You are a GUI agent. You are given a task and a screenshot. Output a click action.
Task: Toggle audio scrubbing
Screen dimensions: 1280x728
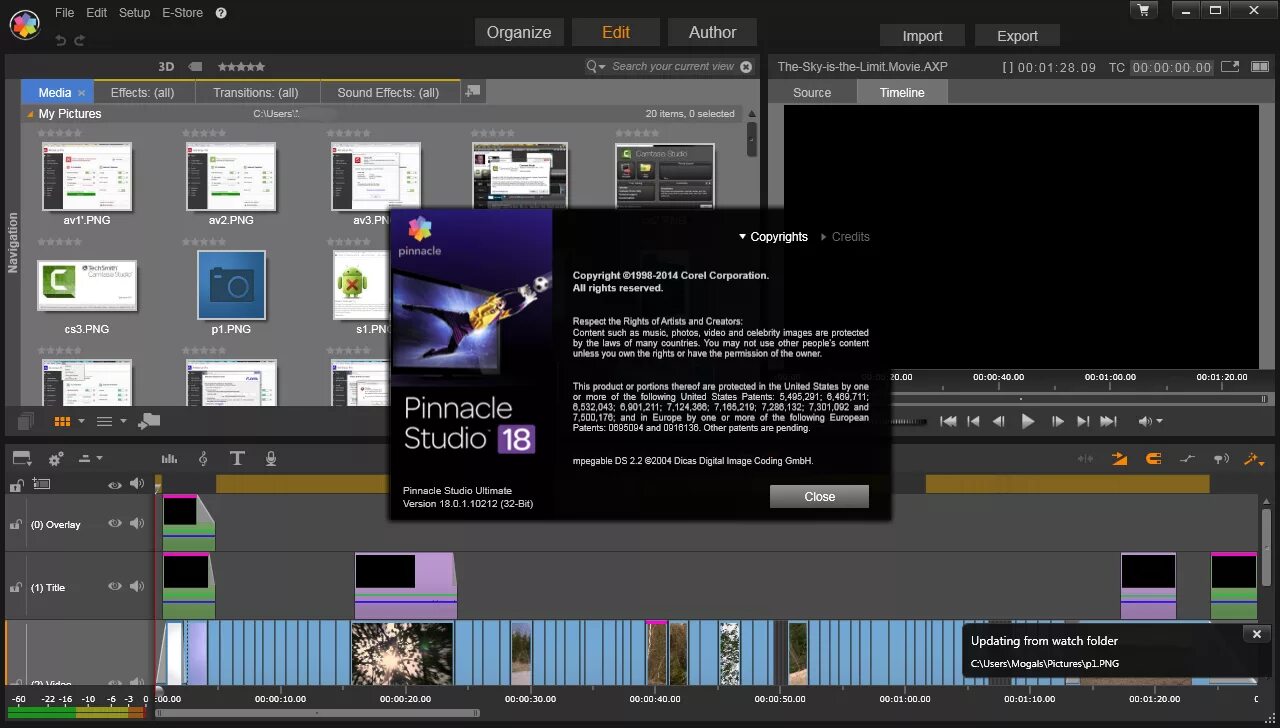1220,459
